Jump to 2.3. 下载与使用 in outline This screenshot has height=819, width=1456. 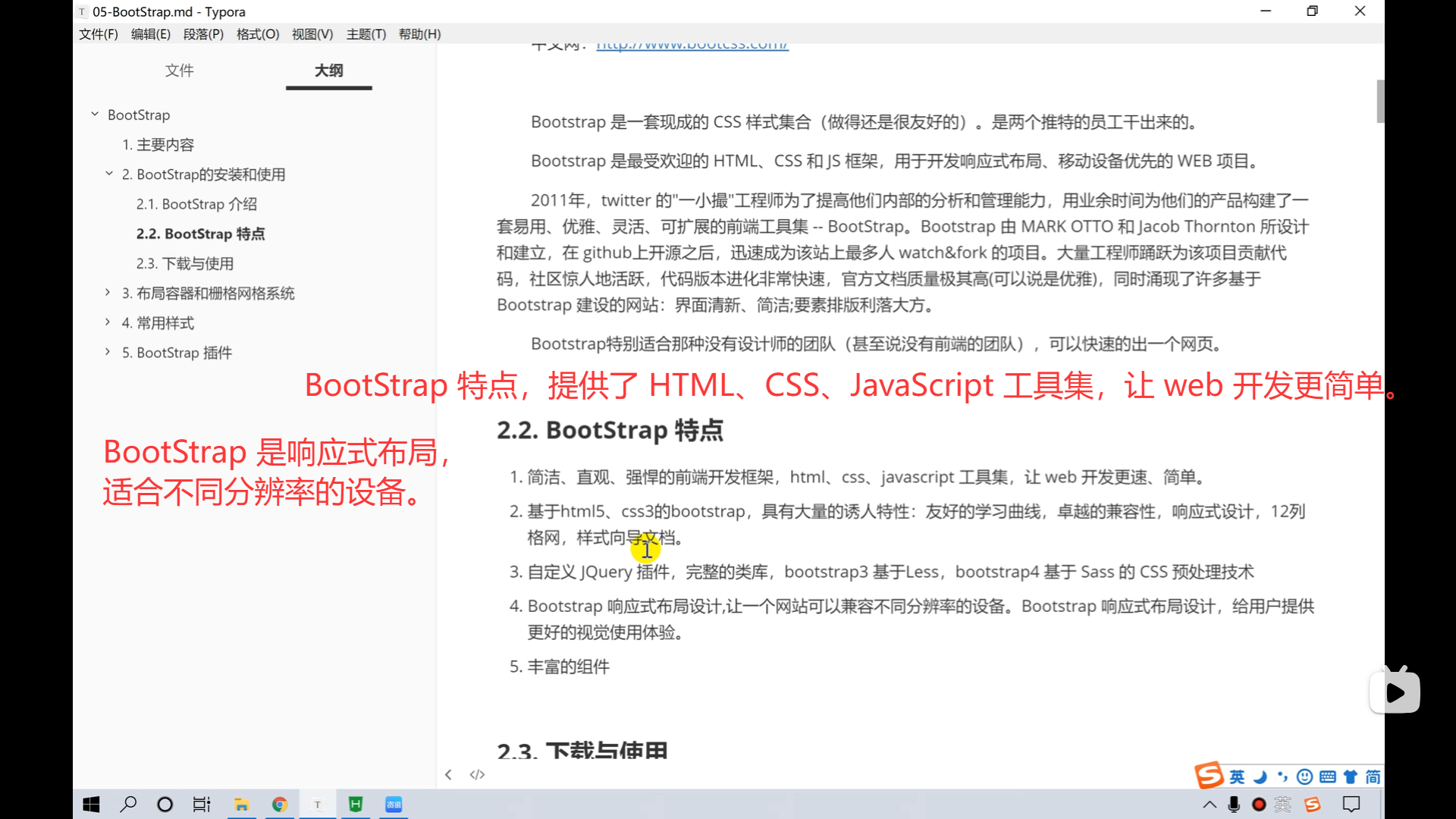(185, 264)
